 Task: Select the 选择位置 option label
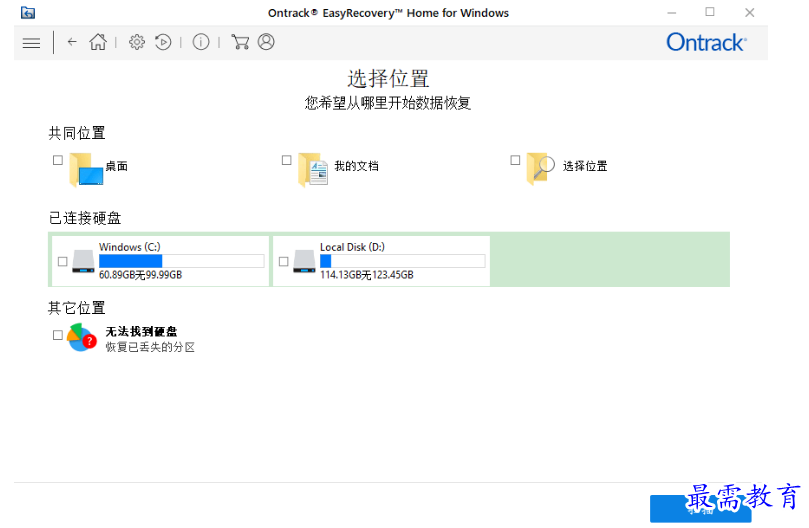(x=585, y=166)
